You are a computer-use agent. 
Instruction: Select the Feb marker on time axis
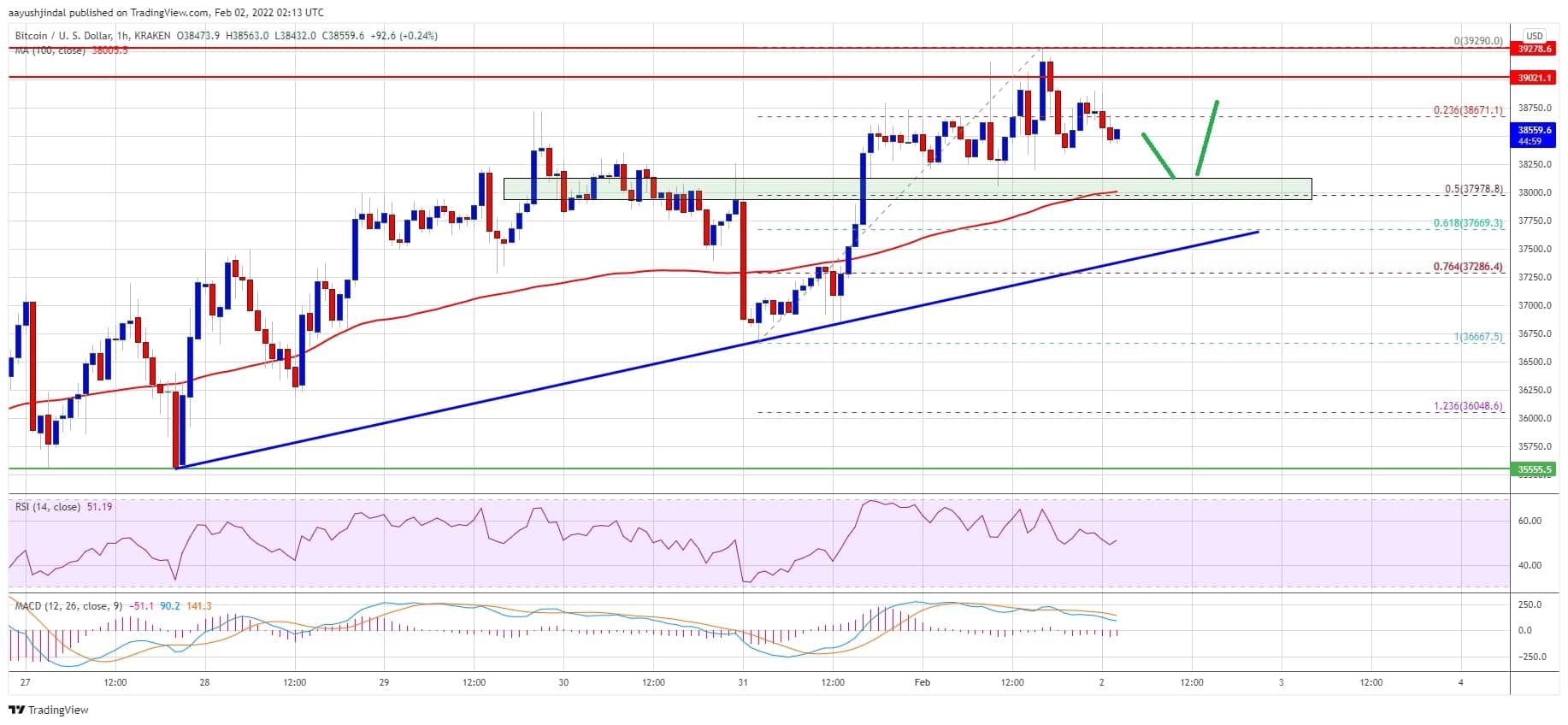(x=922, y=682)
